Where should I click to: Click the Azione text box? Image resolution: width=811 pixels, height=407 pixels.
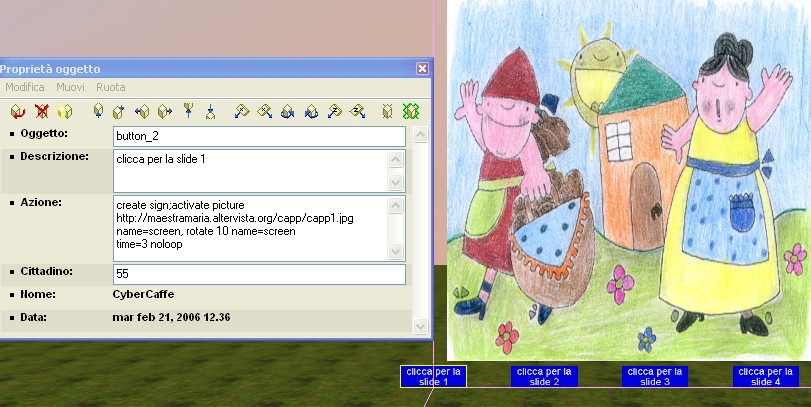[x=259, y=229]
